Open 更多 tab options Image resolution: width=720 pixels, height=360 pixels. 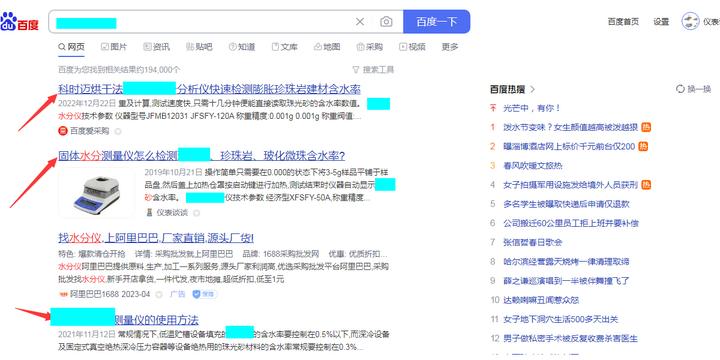[x=450, y=47]
